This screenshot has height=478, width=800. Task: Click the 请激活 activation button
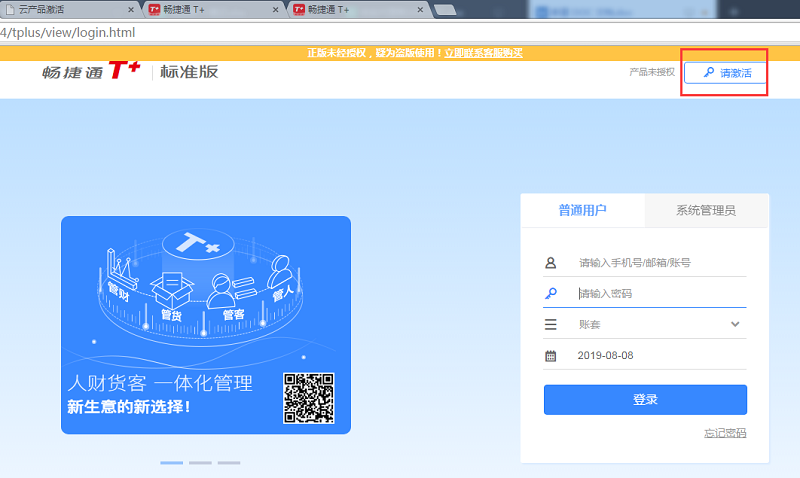point(725,73)
